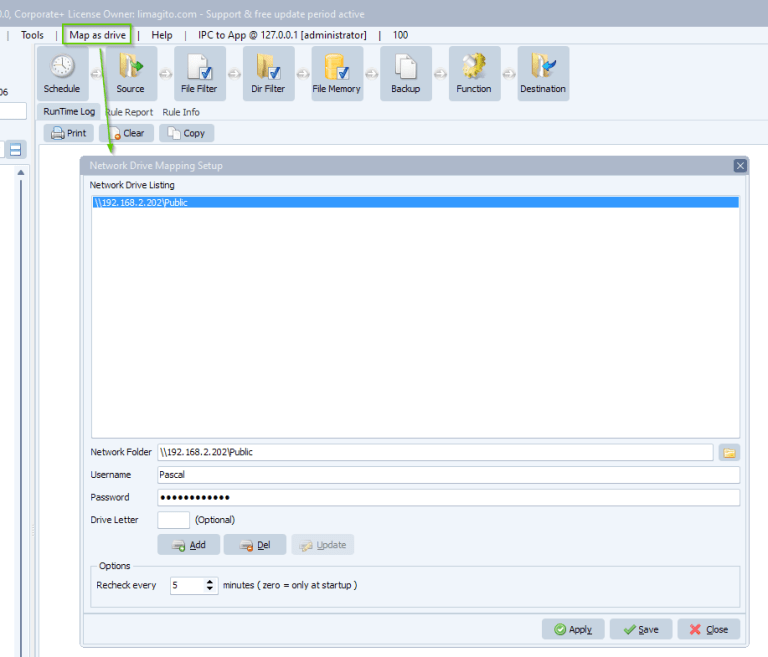
Task: Browse for network folder icon
Action: click(729, 453)
